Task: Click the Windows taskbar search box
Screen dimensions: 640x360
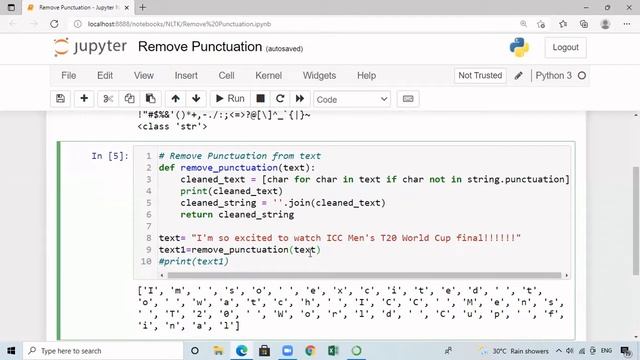Action: [103, 351]
